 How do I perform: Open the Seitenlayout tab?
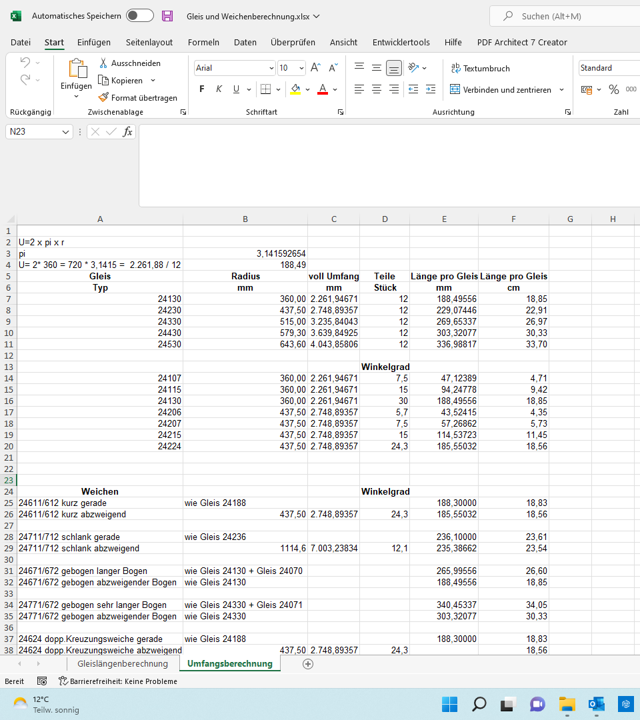(x=149, y=42)
